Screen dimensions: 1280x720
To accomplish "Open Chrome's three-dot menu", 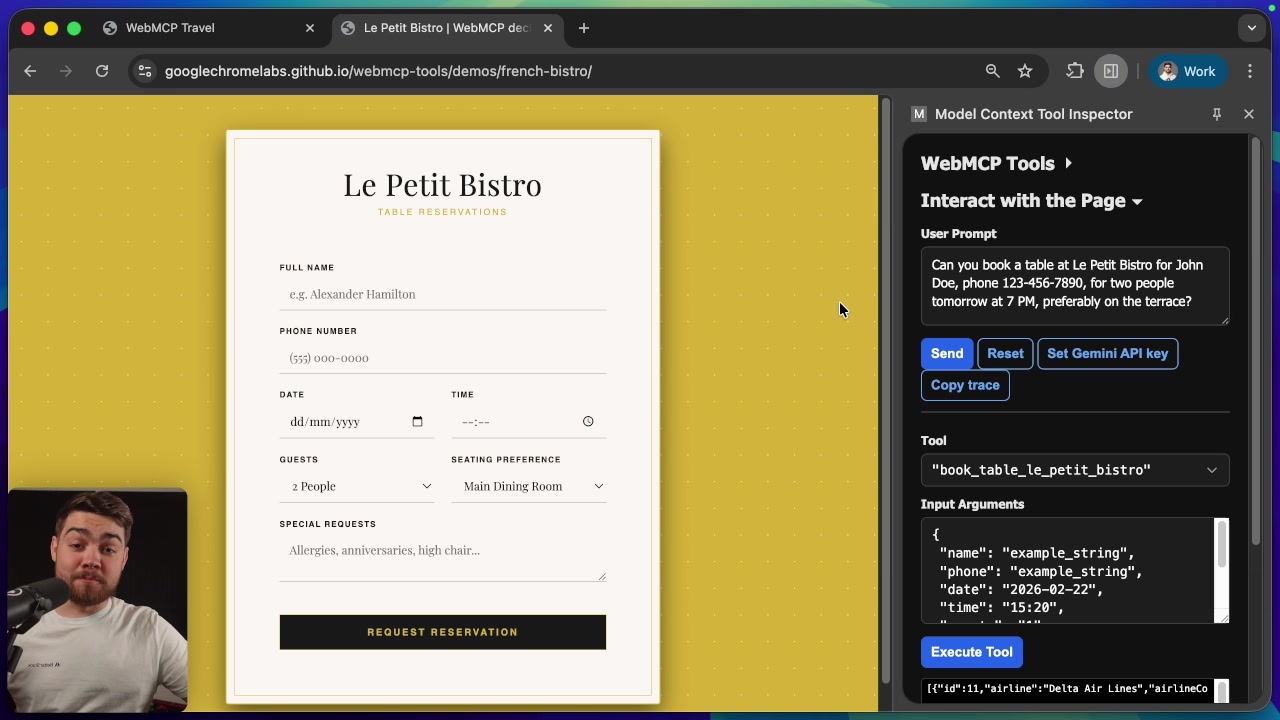I will [1250, 71].
